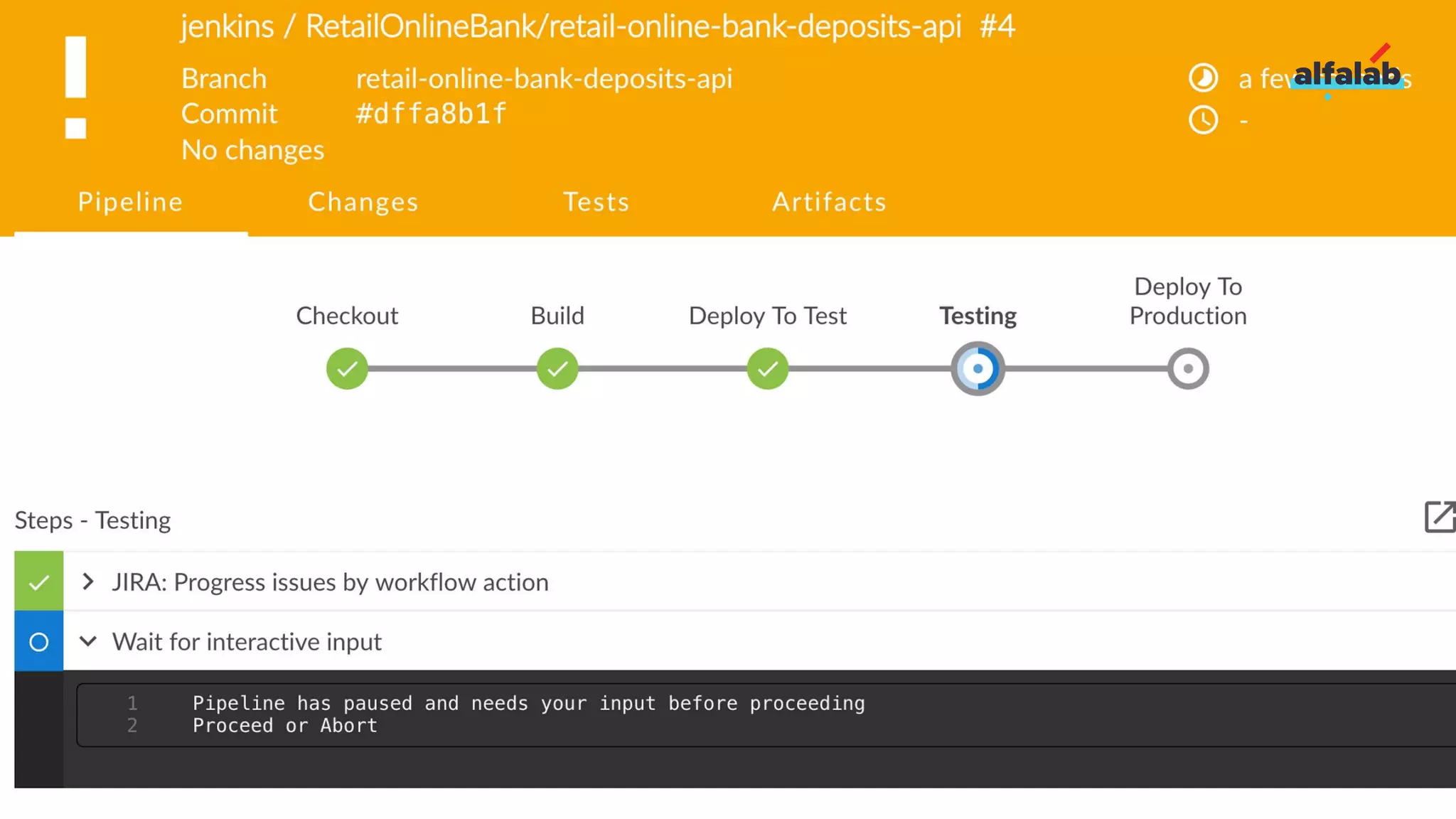This screenshot has width=1456, height=819.
Task: Click the green JIRA step success icon
Action: pyautogui.click(x=39, y=582)
